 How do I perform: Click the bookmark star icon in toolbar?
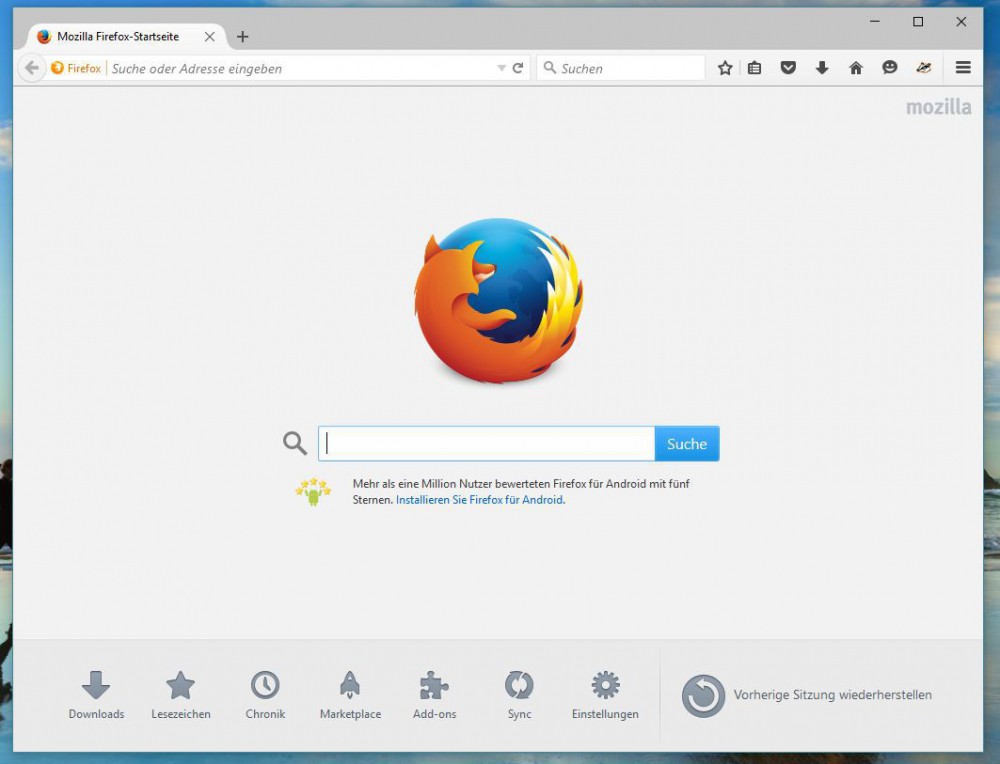pos(725,68)
